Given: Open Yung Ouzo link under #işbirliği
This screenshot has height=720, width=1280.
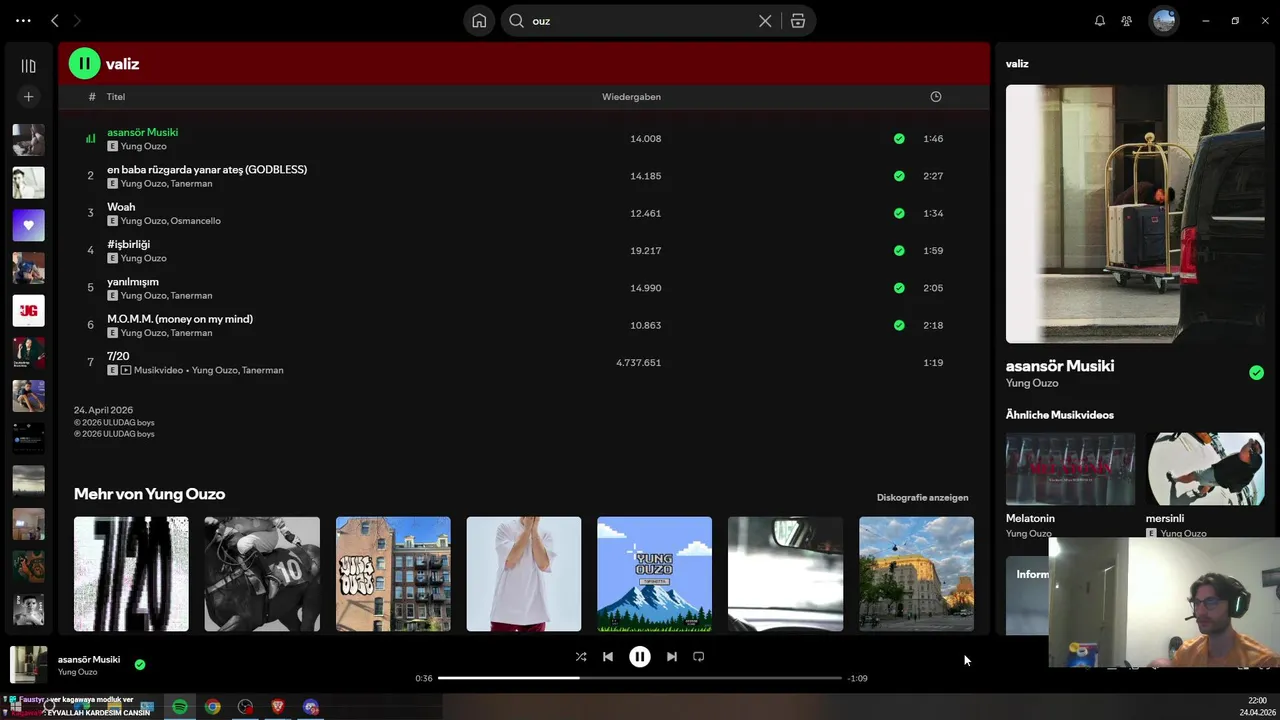Looking at the screenshot, I should tap(143, 258).
